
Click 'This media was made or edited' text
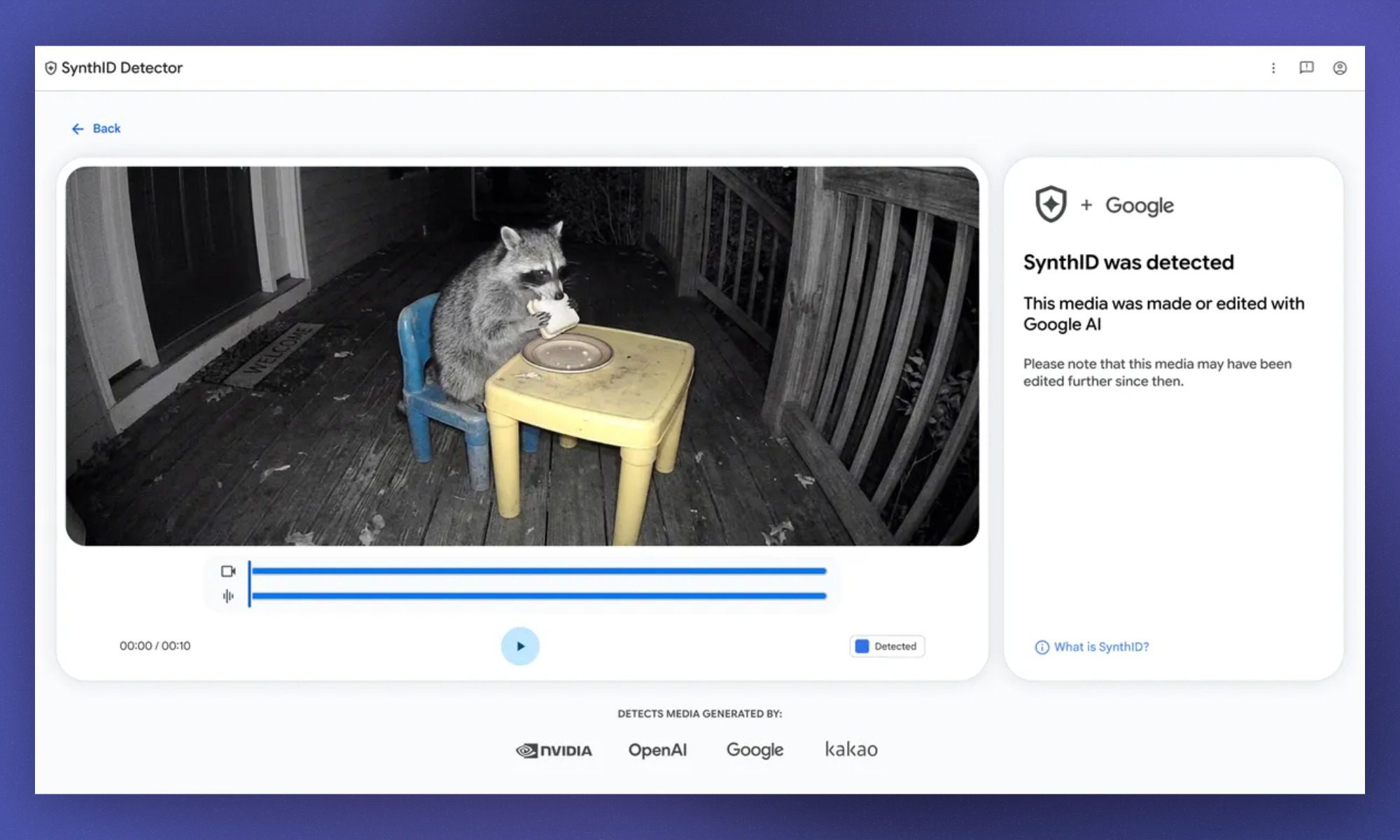[x=1164, y=314]
